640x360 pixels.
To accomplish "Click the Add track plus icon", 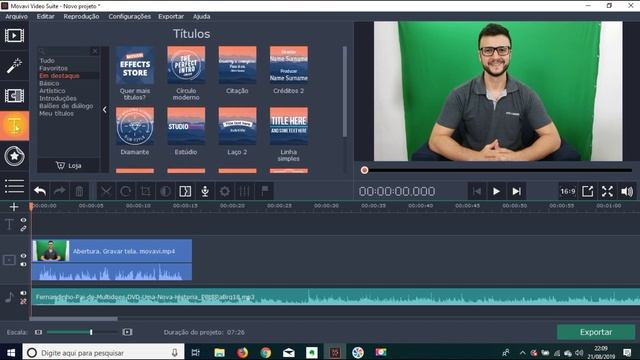I will tap(14, 207).
